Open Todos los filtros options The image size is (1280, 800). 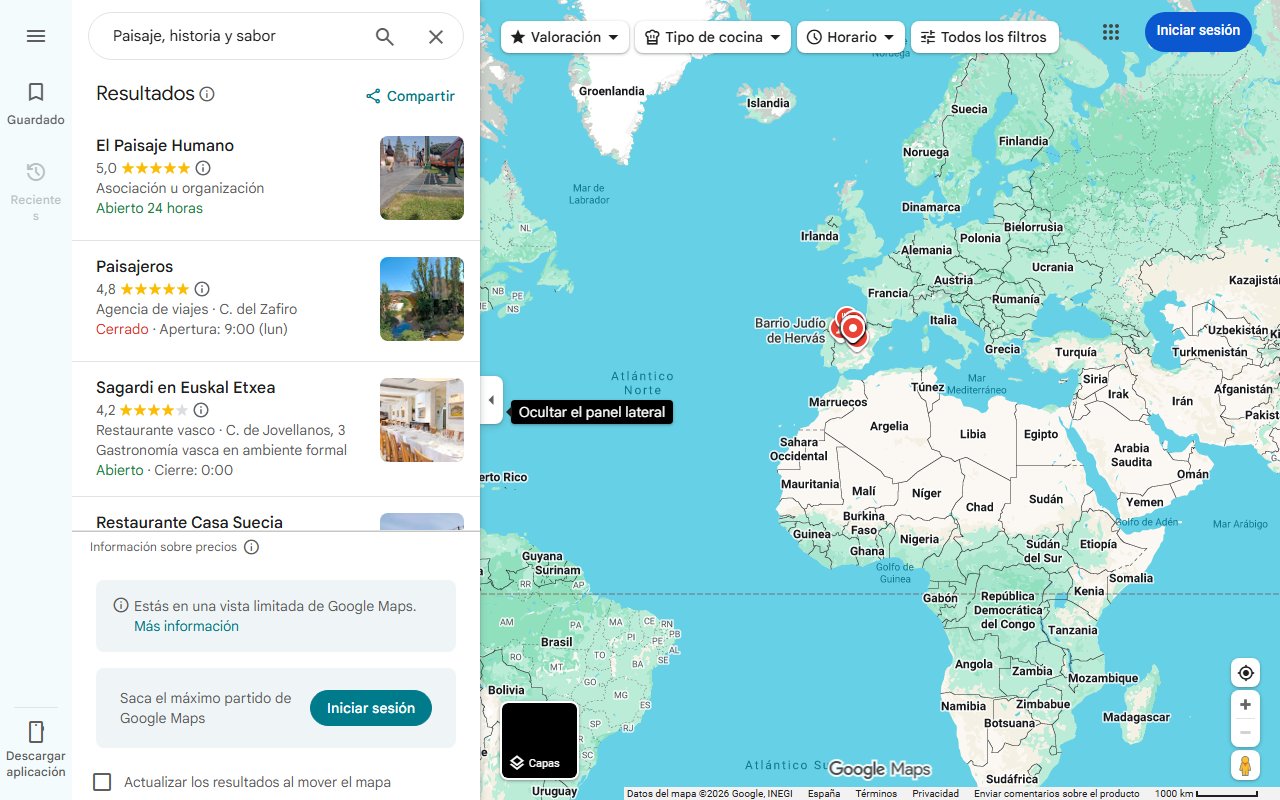(984, 36)
